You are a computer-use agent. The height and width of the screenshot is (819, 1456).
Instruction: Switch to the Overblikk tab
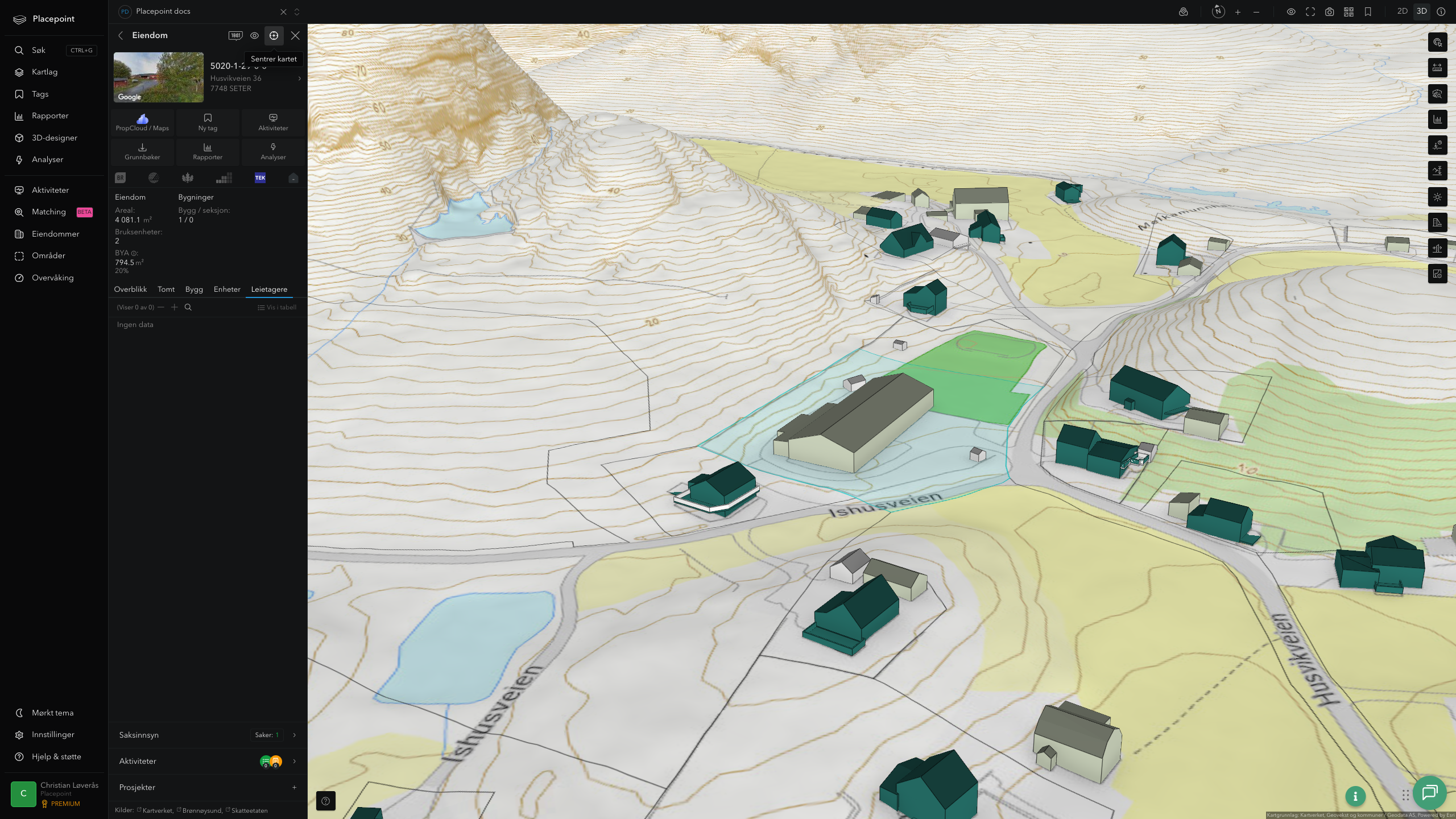click(x=130, y=289)
